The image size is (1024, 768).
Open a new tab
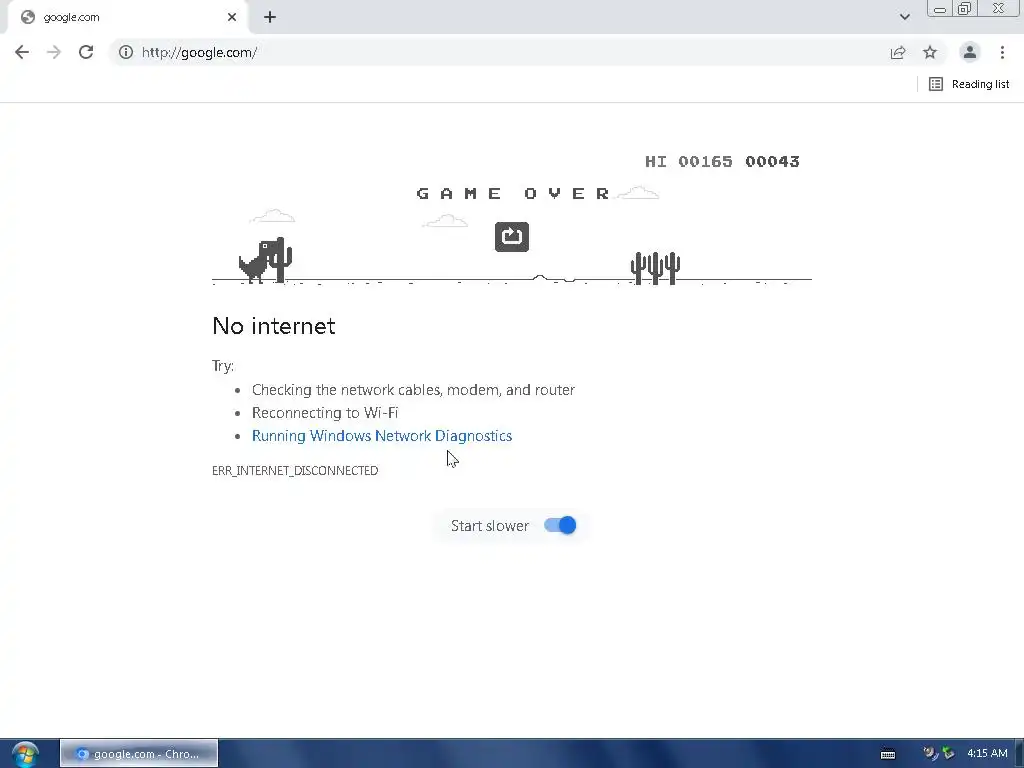pos(270,17)
